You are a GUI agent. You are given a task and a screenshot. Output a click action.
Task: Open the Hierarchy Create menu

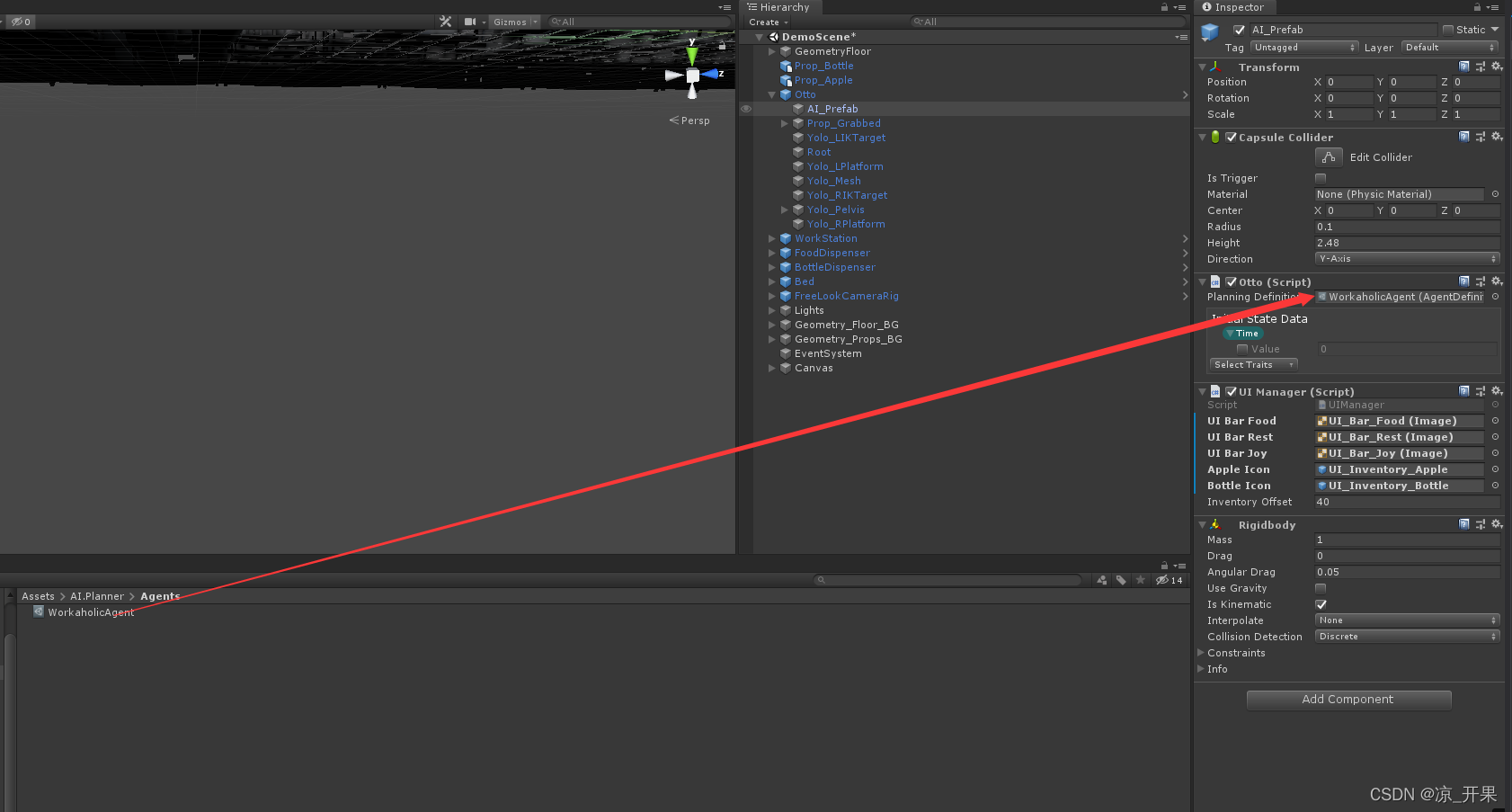tap(769, 22)
